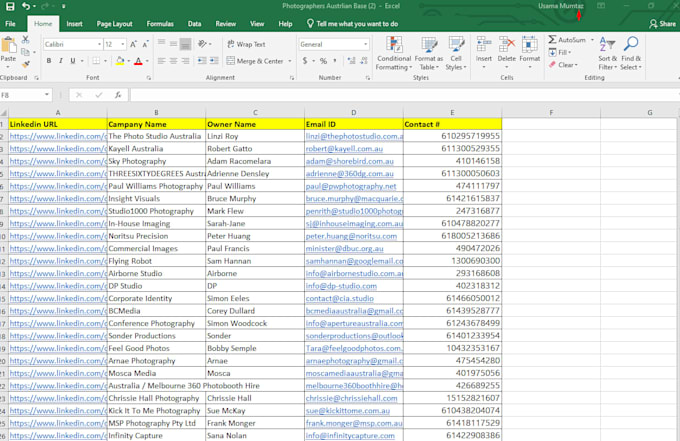Toggle Wrap Text

[x=246, y=44]
